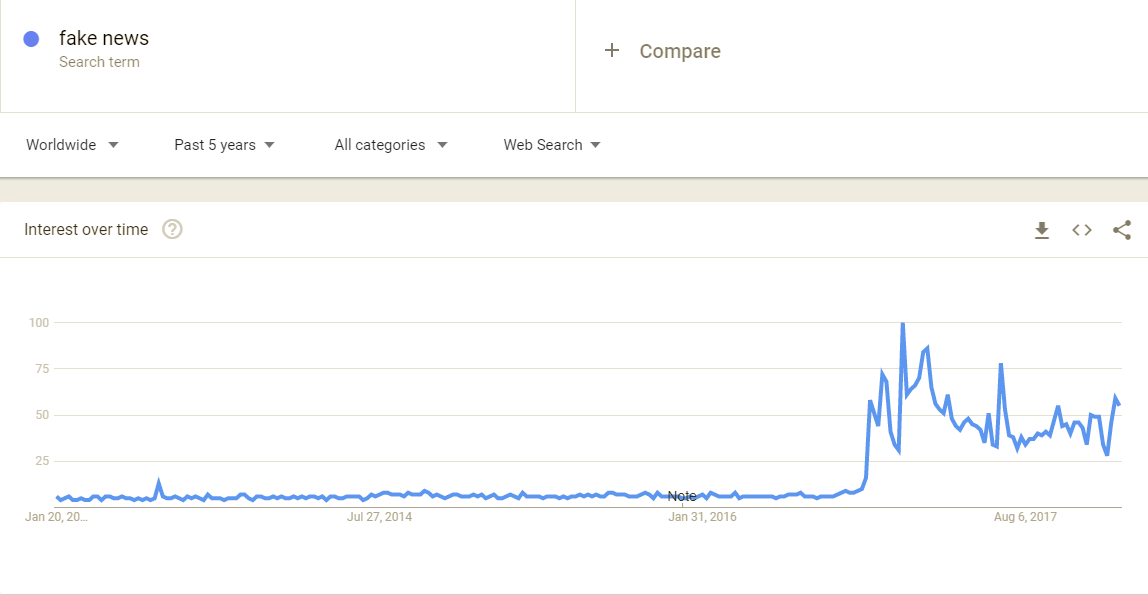Screen dimensions: 1148x595
Task: Click the share icon
Action: tap(1122, 230)
